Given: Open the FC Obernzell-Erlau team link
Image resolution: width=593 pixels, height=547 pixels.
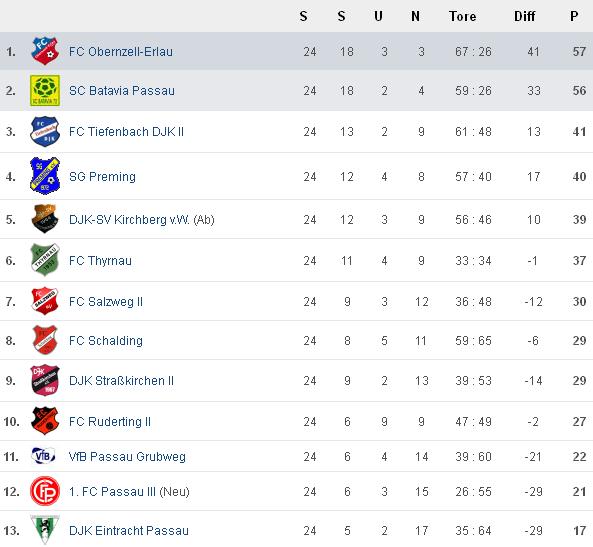Looking at the screenshot, I should pyautogui.click(x=121, y=51).
